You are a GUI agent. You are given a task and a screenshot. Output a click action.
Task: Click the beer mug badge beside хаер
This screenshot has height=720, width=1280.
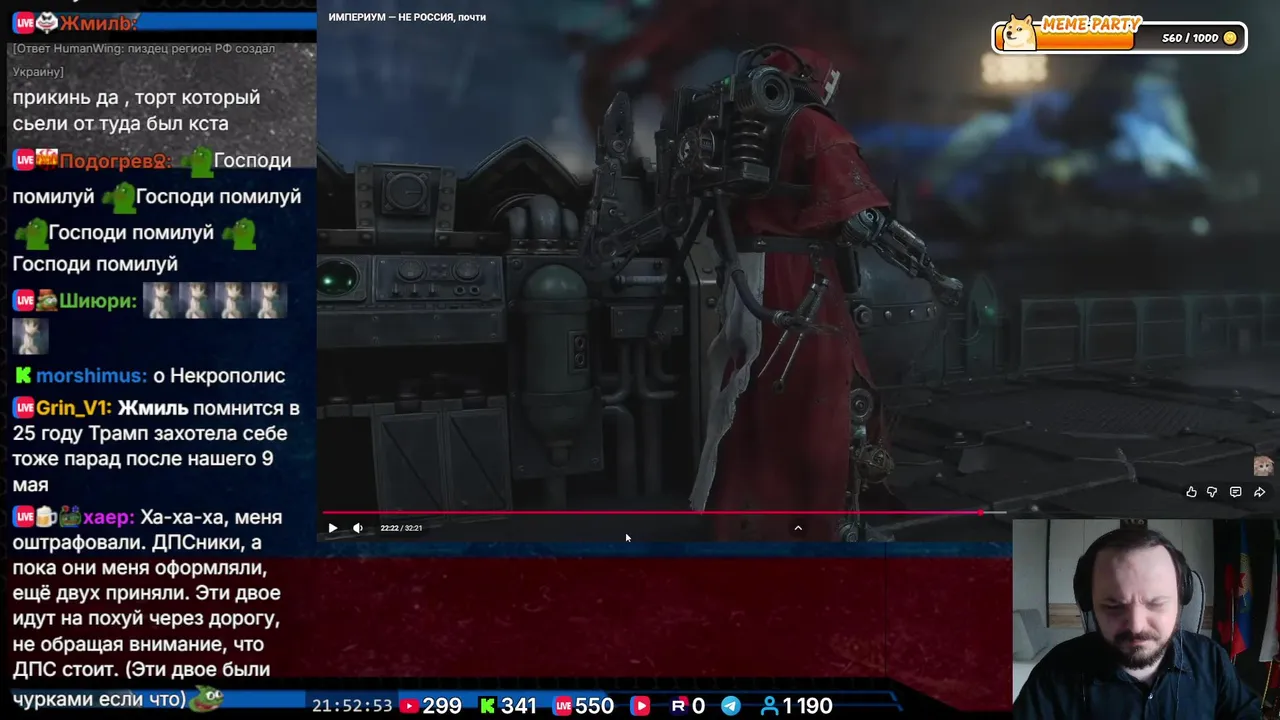(x=47, y=517)
